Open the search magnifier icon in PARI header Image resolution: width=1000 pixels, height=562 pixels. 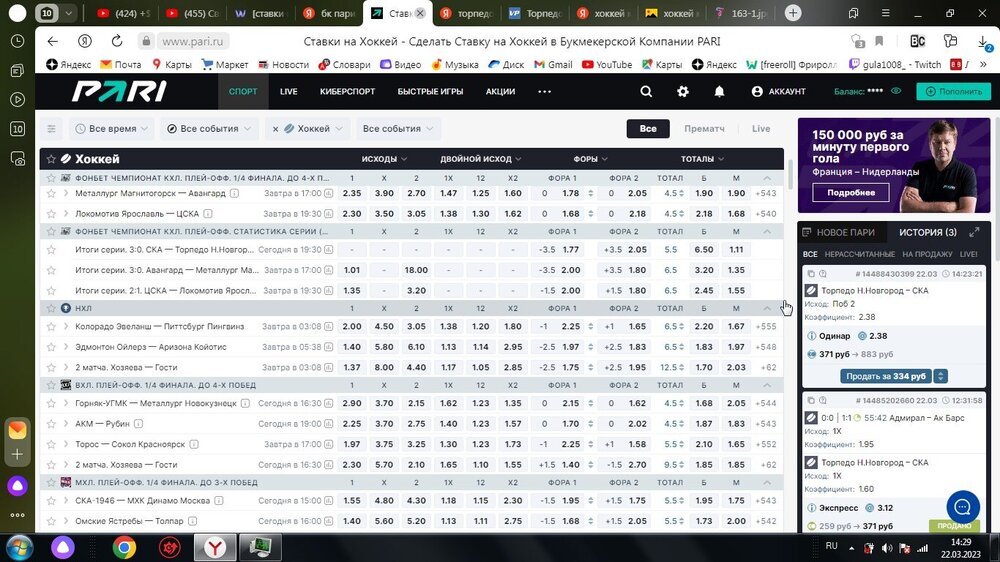[x=646, y=91]
